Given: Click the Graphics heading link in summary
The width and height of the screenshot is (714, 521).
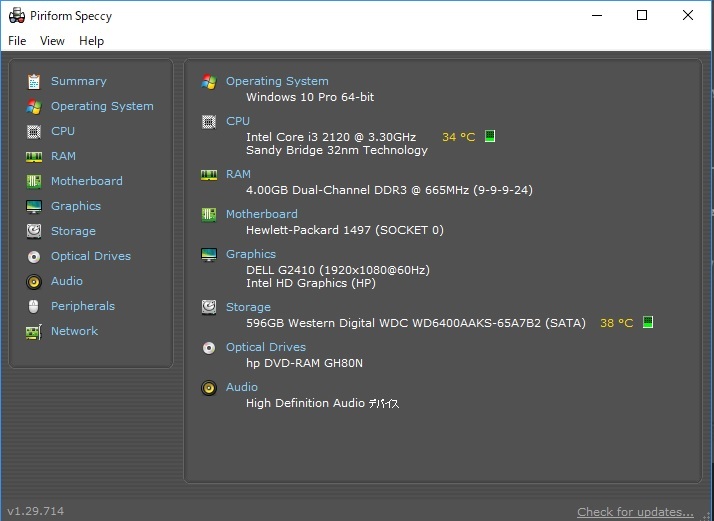Looking at the screenshot, I should click(x=251, y=254).
